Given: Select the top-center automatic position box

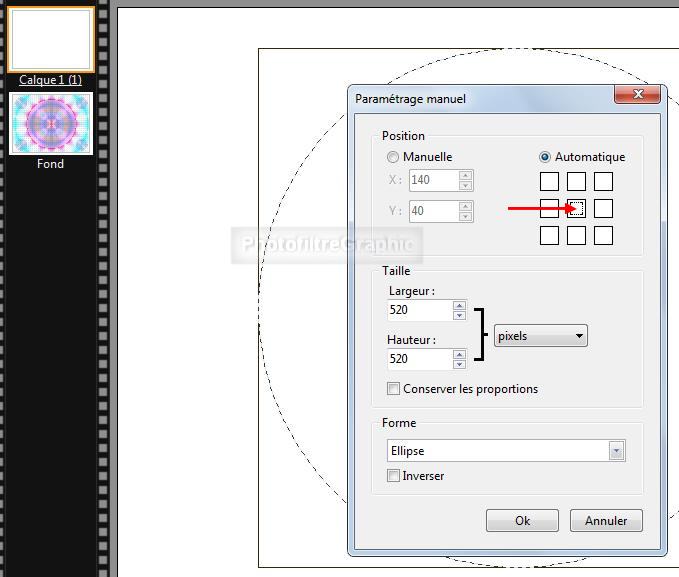Looking at the screenshot, I should tap(576, 182).
